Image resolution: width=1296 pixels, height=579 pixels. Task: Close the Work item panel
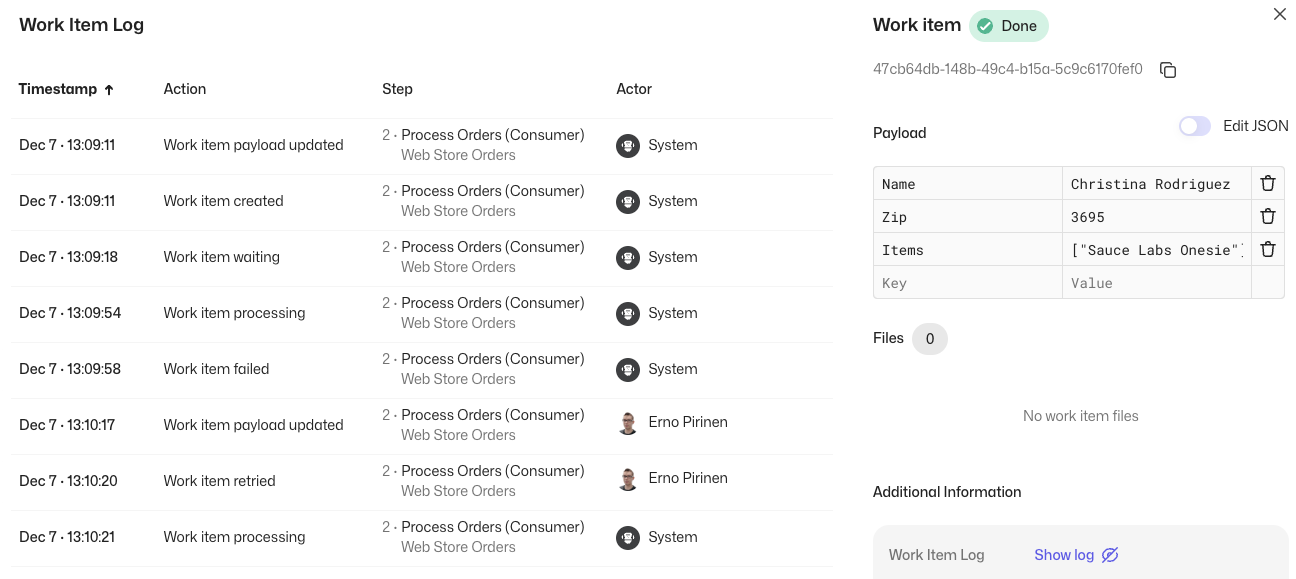1279,14
